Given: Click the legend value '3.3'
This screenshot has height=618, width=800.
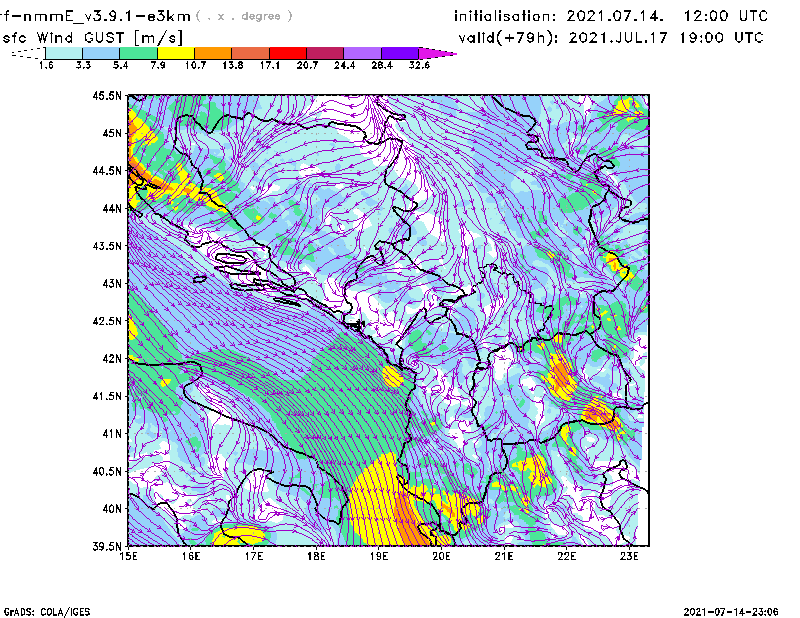Looking at the screenshot, I should click(83, 65).
